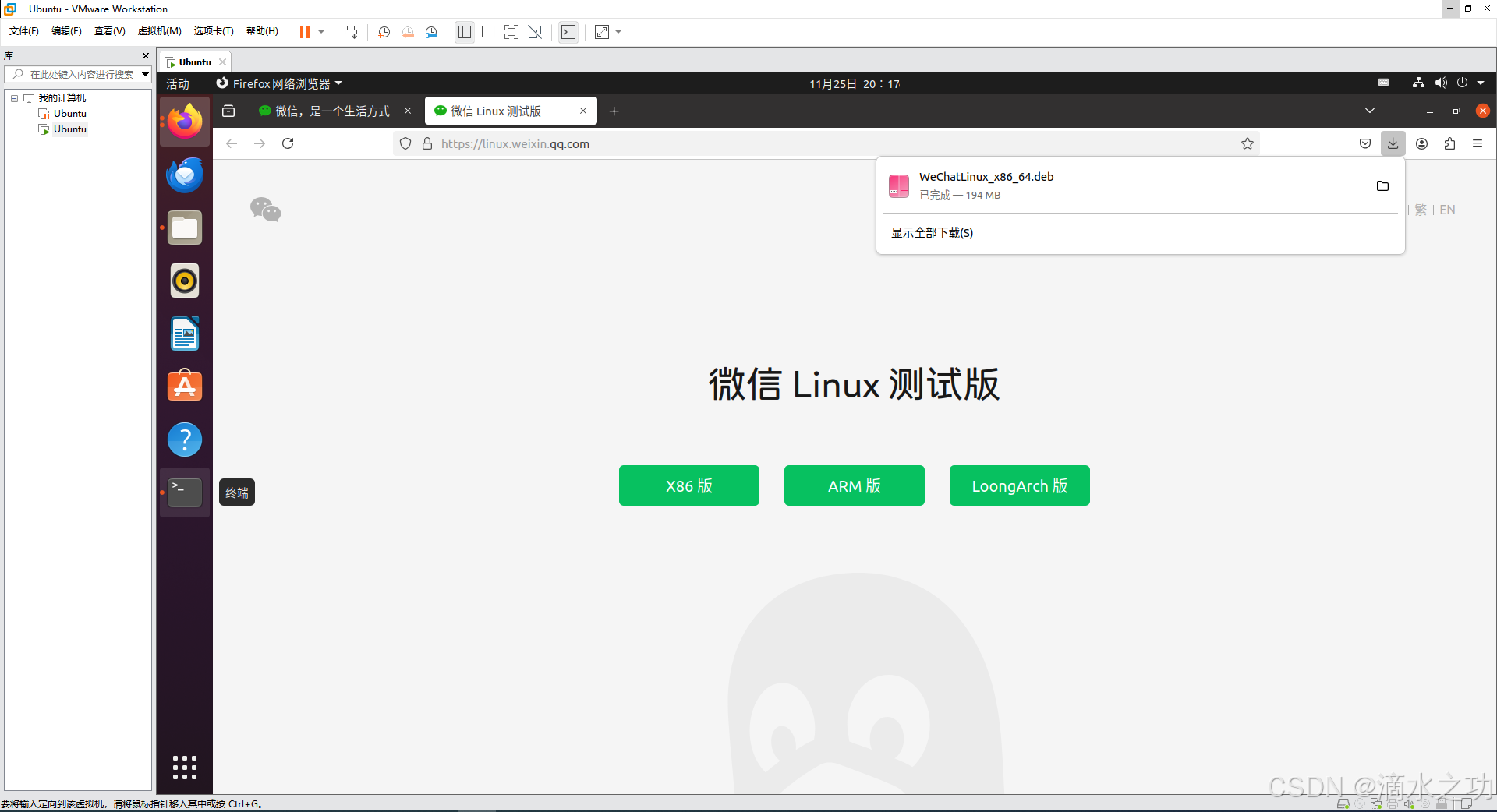Show all applications grid
Viewport: 1497px width, 812px height.
[x=185, y=767]
